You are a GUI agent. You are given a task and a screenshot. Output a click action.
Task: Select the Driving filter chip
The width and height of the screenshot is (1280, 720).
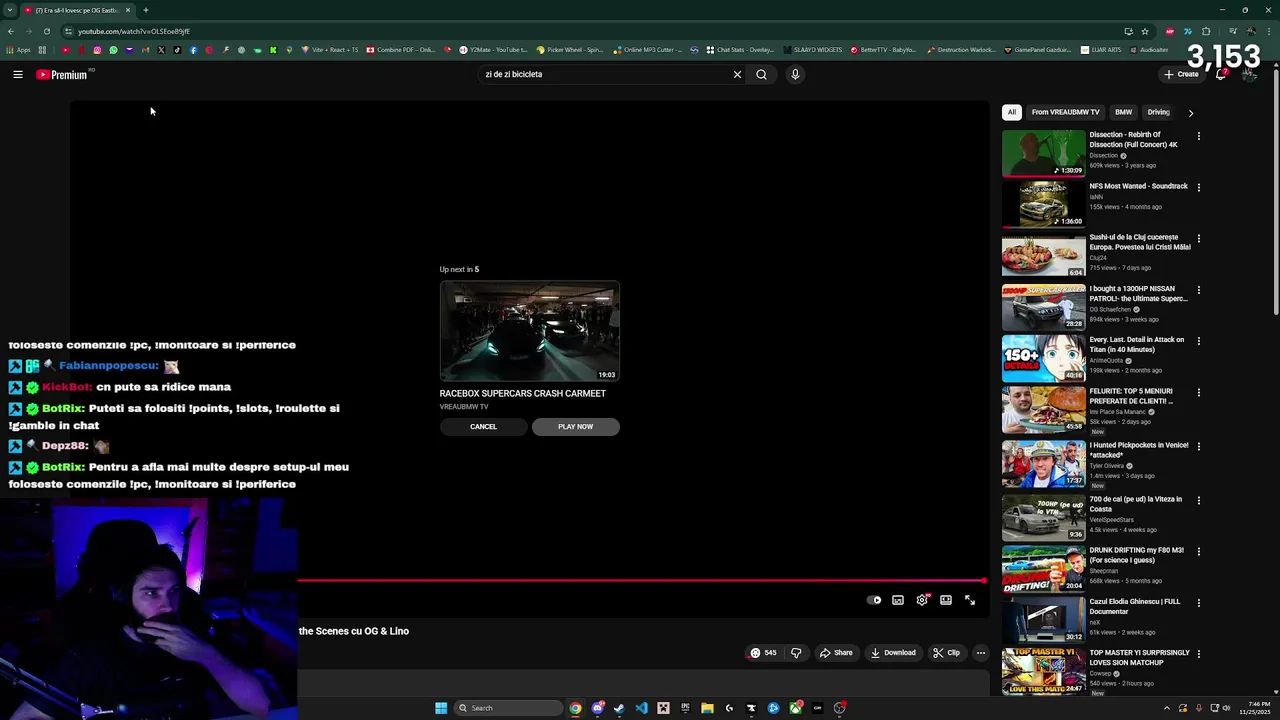pyautogui.click(x=1158, y=112)
